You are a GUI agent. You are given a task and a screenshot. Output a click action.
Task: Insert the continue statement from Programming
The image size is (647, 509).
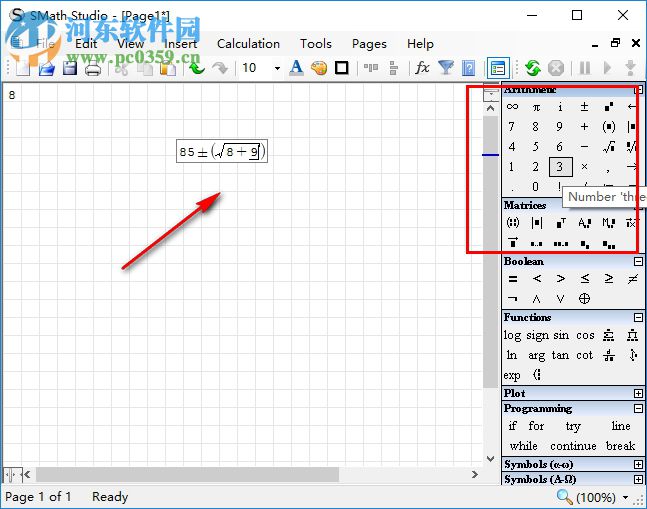pyautogui.click(x=573, y=446)
